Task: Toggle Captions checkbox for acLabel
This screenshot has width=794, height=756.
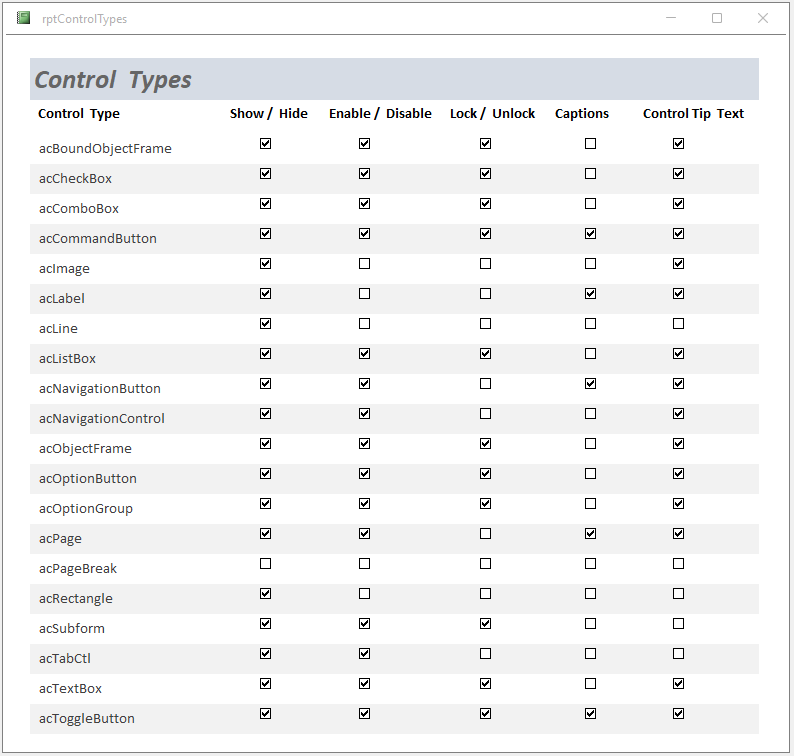Action: pos(590,293)
